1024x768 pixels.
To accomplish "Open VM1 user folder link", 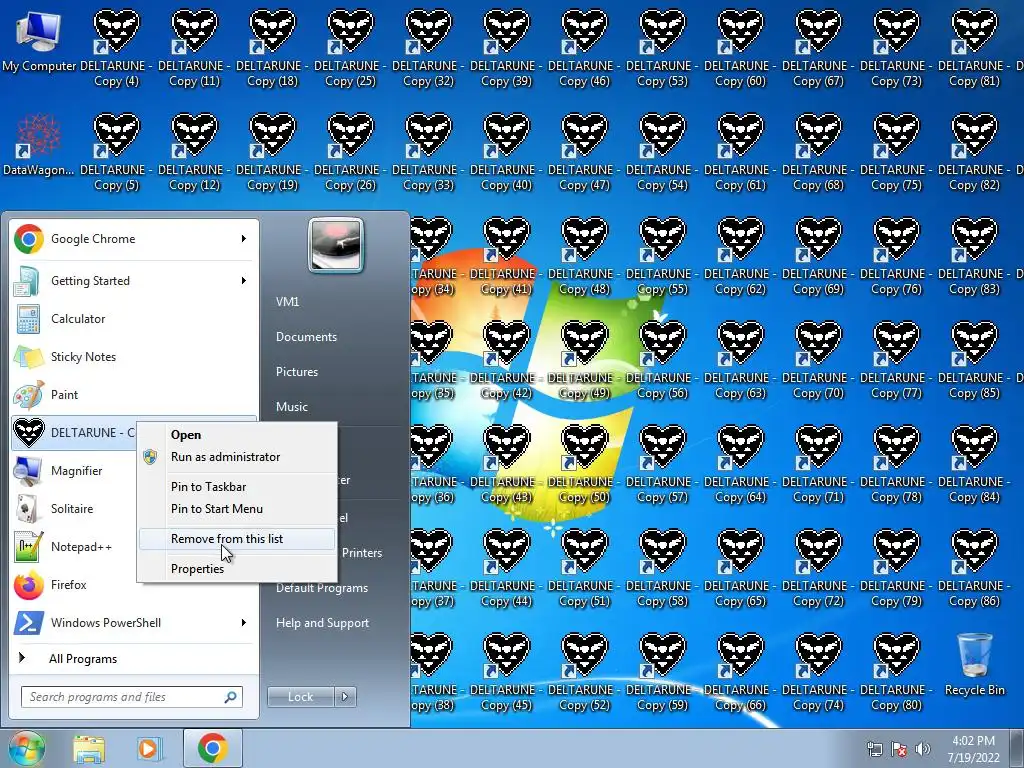I will tap(287, 302).
